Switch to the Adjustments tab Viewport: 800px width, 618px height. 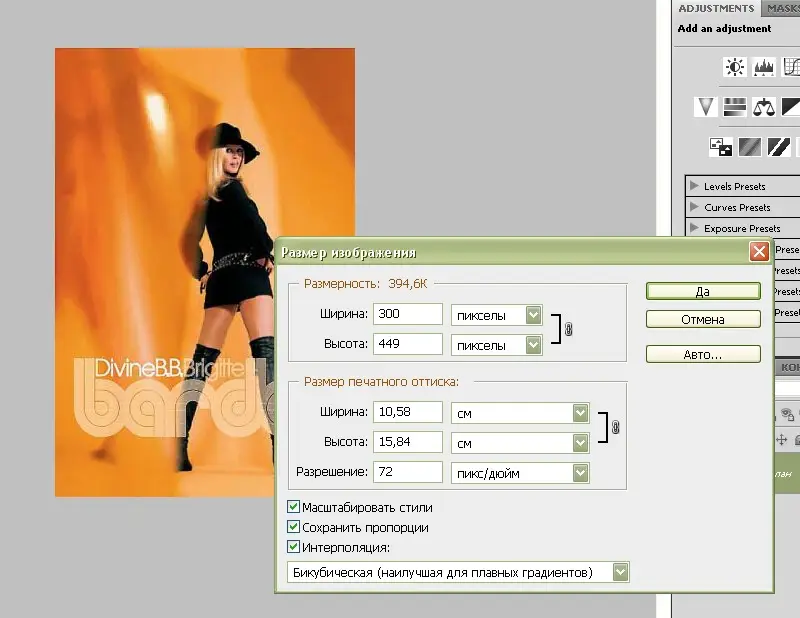(x=716, y=8)
